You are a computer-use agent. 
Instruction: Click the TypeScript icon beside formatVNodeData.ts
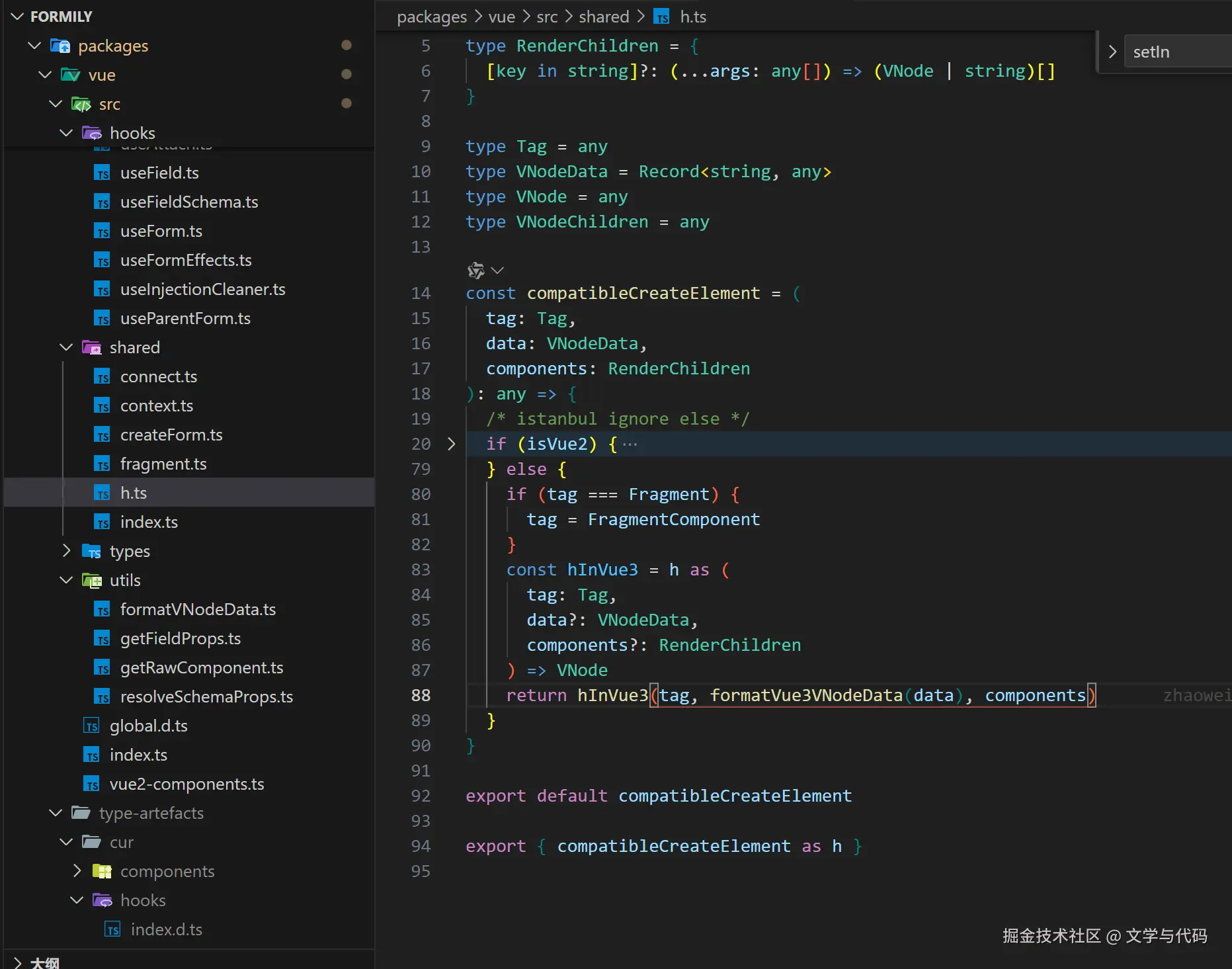click(103, 609)
